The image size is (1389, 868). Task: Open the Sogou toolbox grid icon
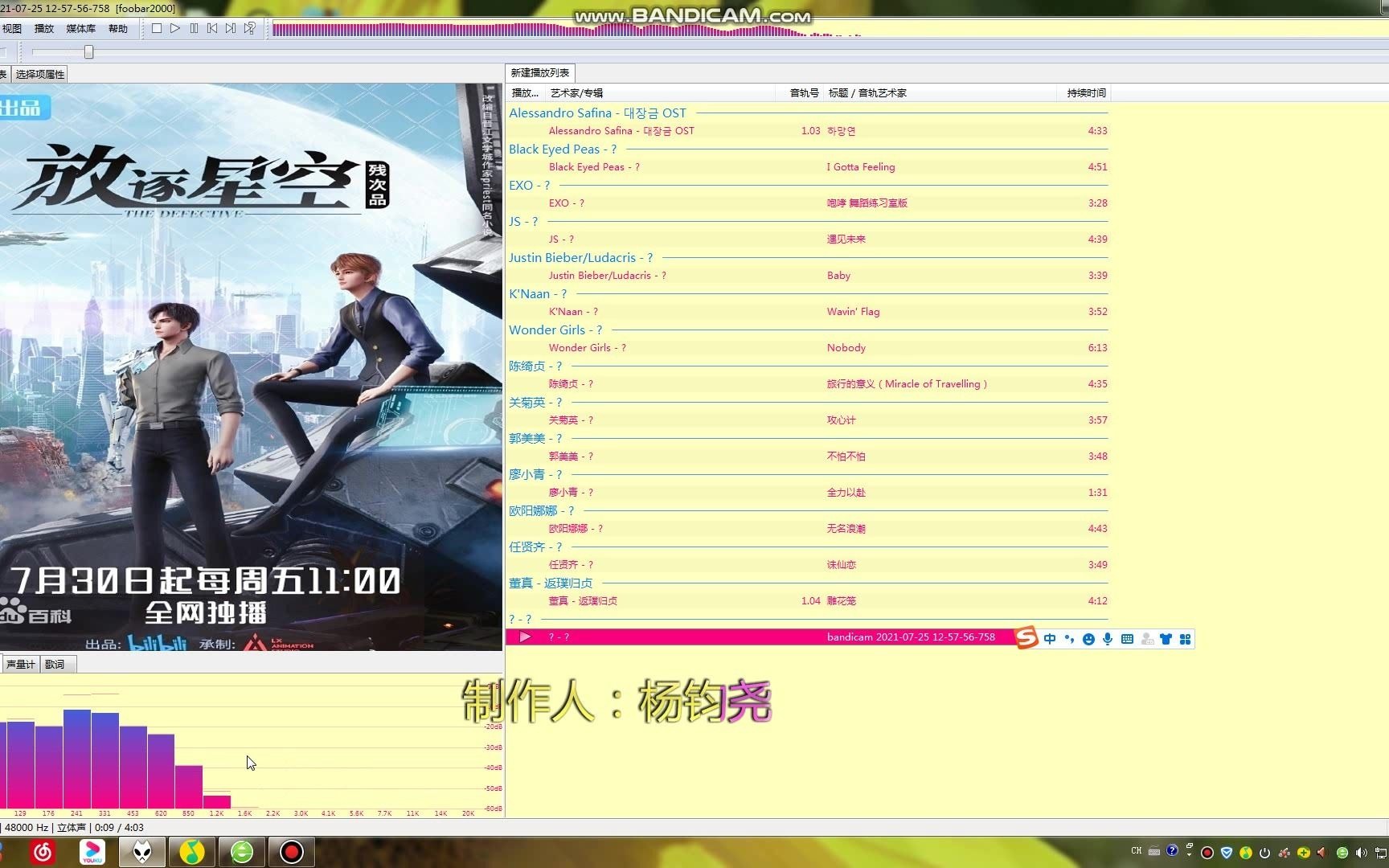pos(1185,639)
